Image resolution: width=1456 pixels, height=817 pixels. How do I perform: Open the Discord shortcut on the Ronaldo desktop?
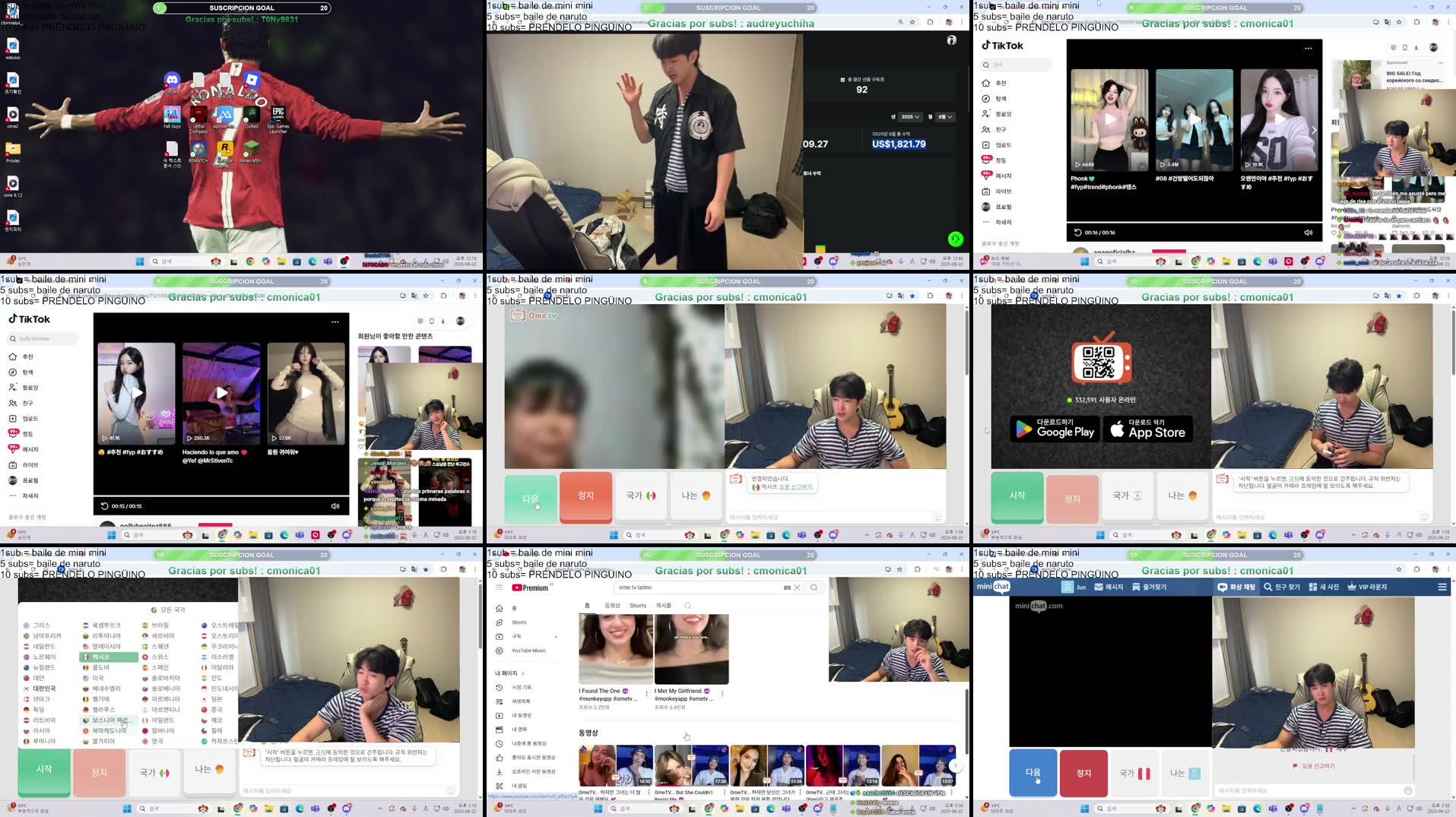click(172, 81)
